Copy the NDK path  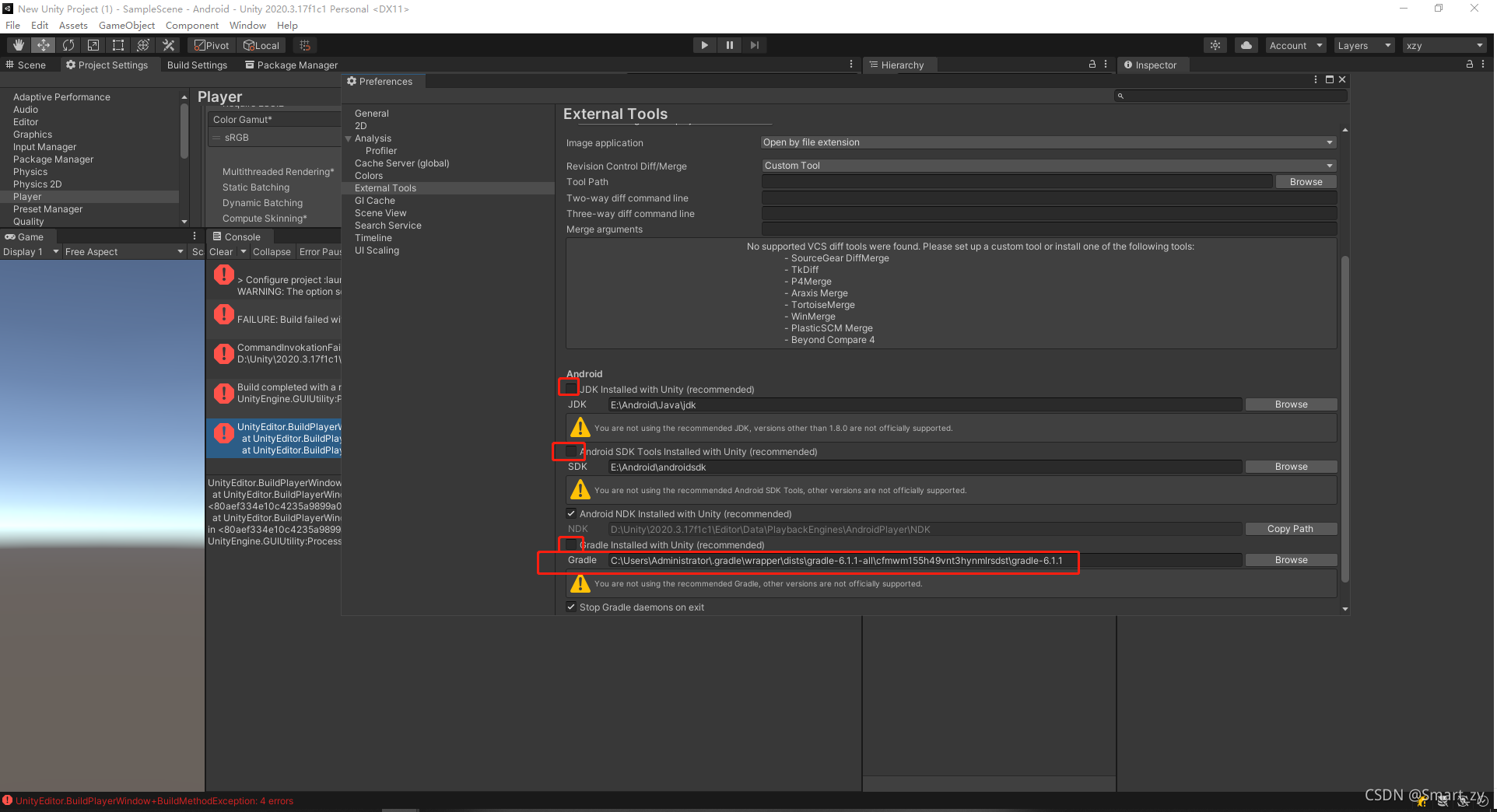click(1291, 529)
